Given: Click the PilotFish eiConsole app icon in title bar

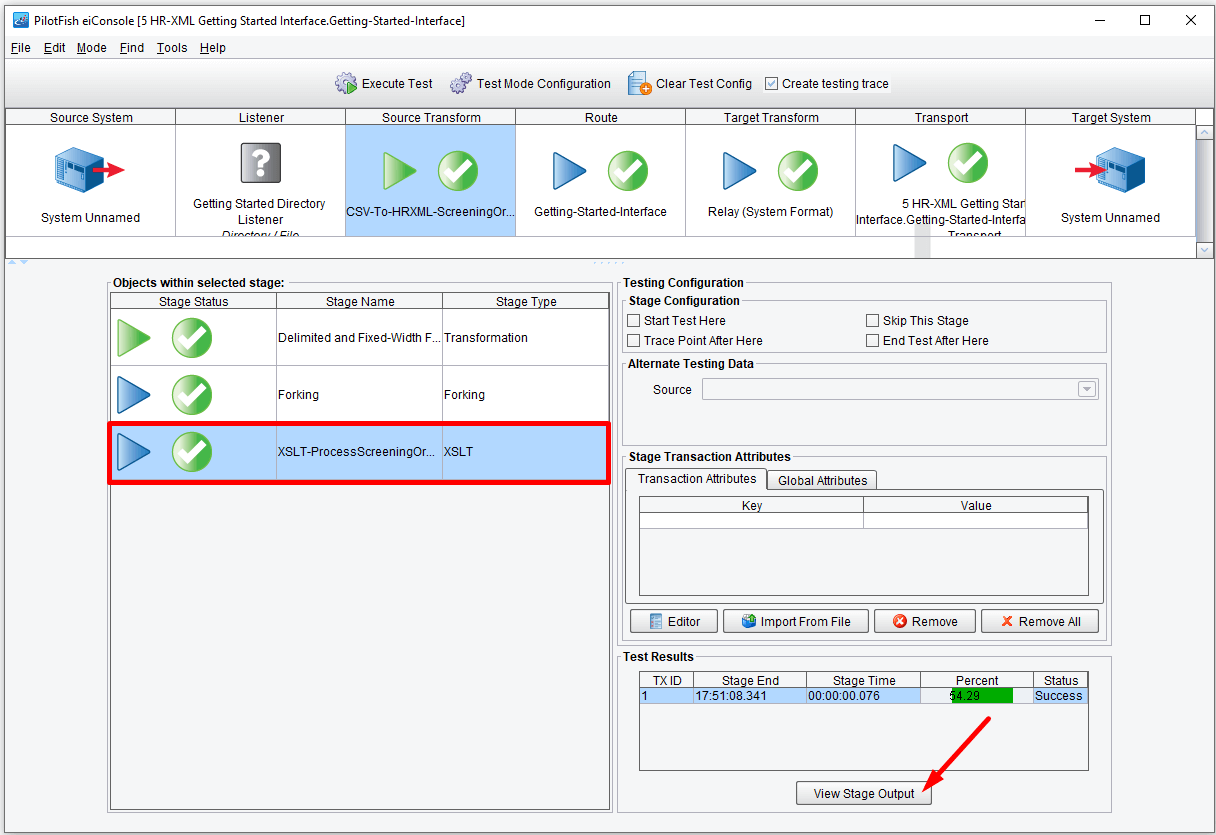Looking at the screenshot, I should 20,20.
